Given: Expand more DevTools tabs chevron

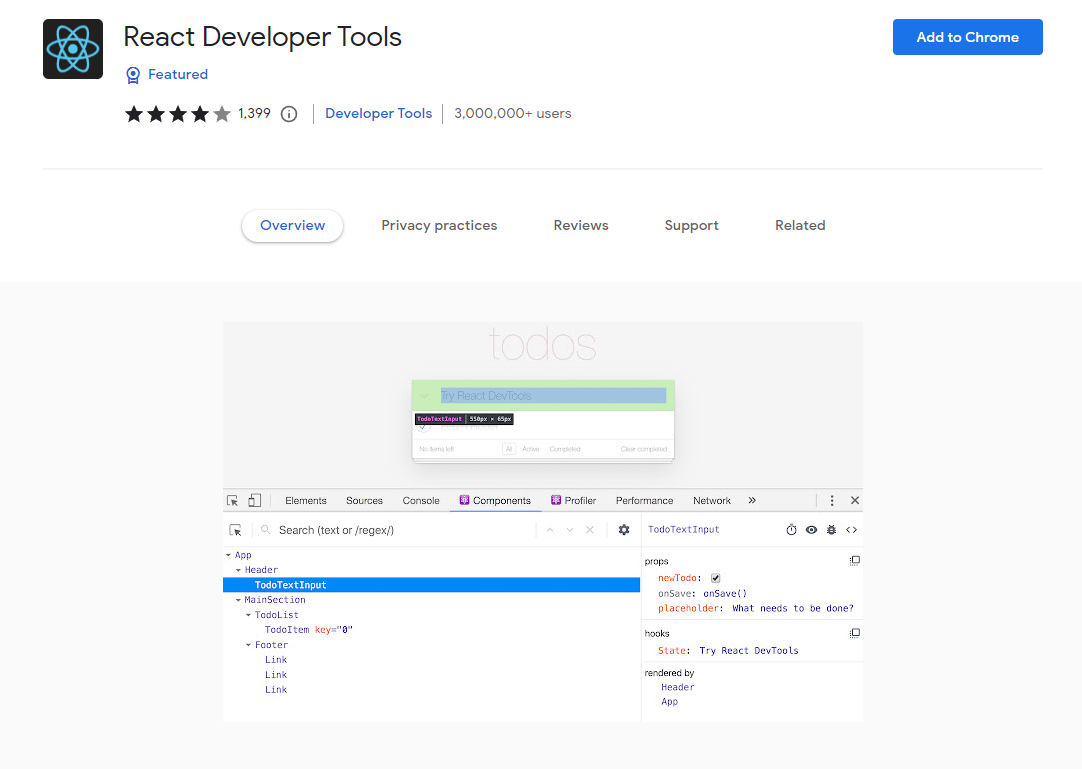Looking at the screenshot, I should [752, 500].
